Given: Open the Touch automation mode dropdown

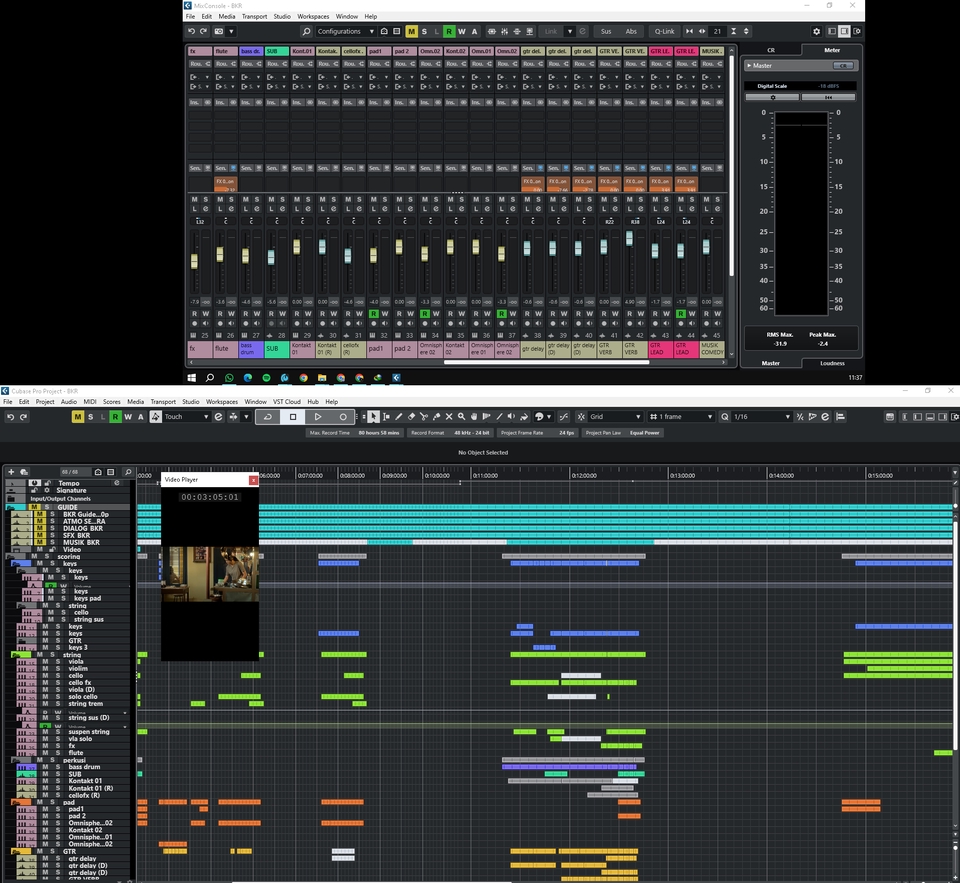Looking at the screenshot, I should coord(186,417).
